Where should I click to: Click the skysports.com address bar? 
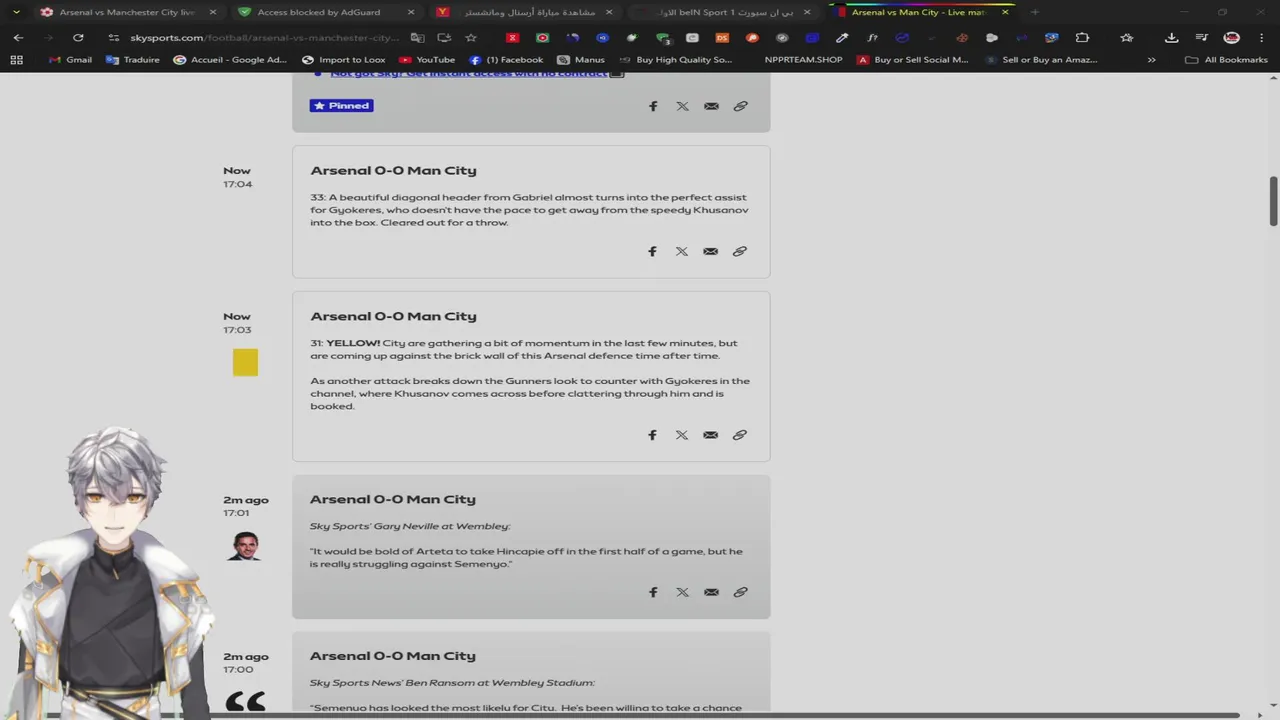(265, 37)
